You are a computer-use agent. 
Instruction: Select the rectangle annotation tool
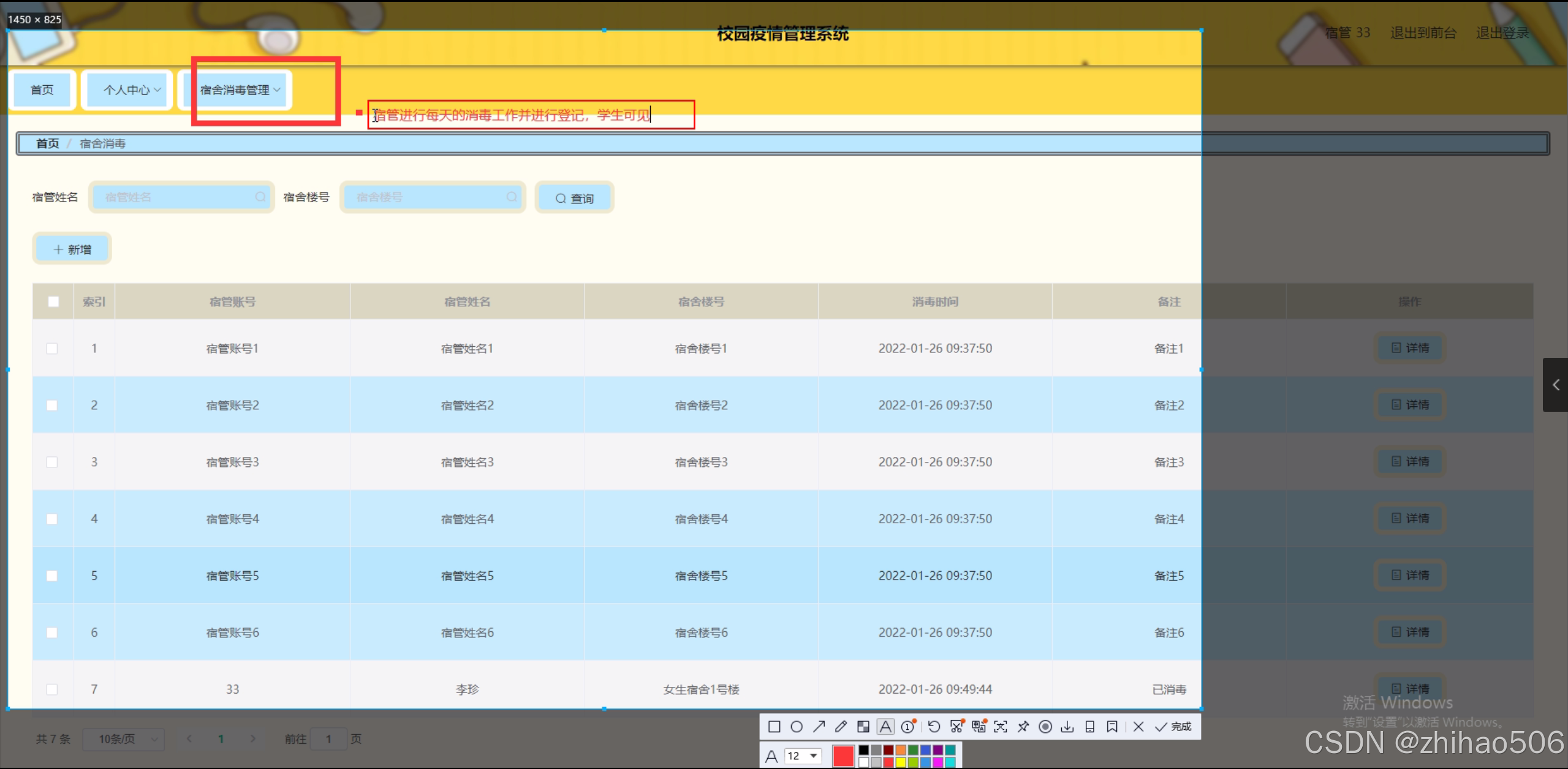coord(774,727)
